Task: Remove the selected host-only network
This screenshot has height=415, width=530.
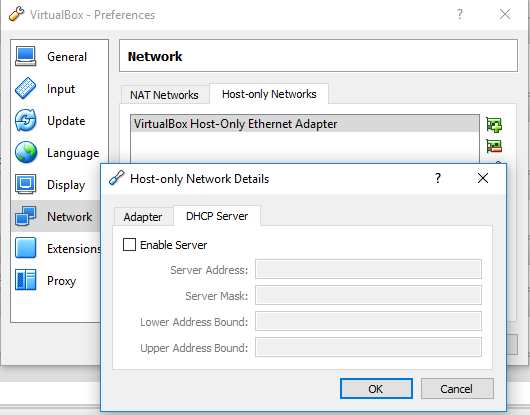Action: [494, 146]
